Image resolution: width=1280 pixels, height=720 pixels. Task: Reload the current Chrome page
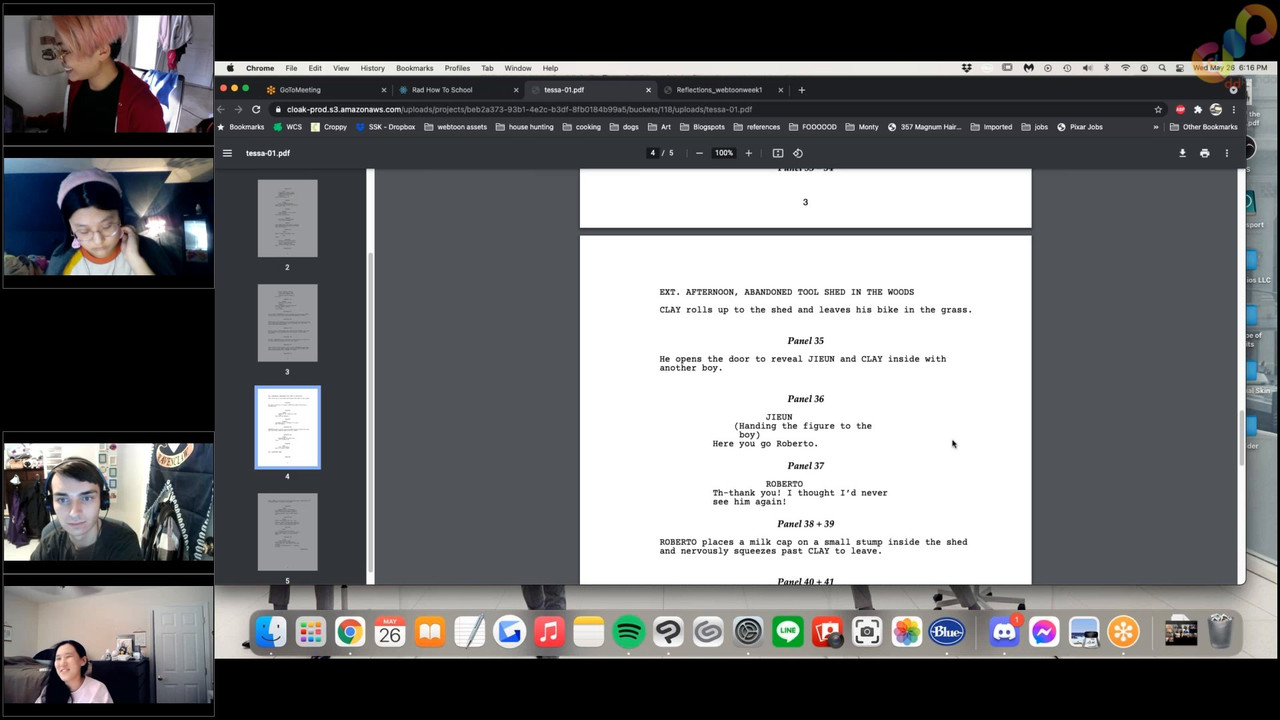pyautogui.click(x=256, y=109)
